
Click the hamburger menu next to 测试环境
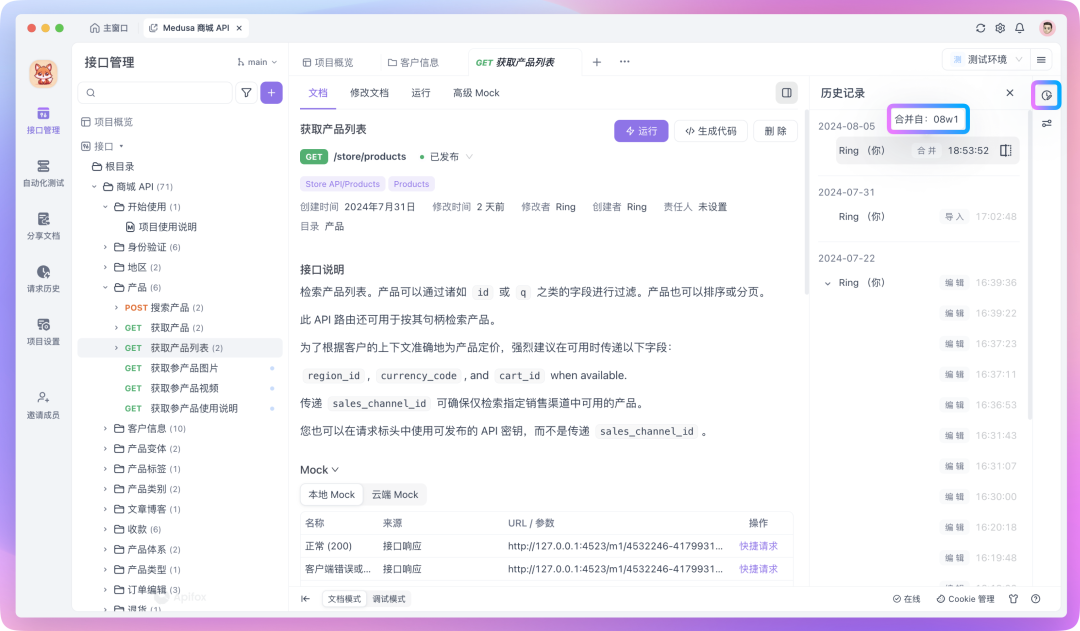pyautogui.click(x=1041, y=60)
